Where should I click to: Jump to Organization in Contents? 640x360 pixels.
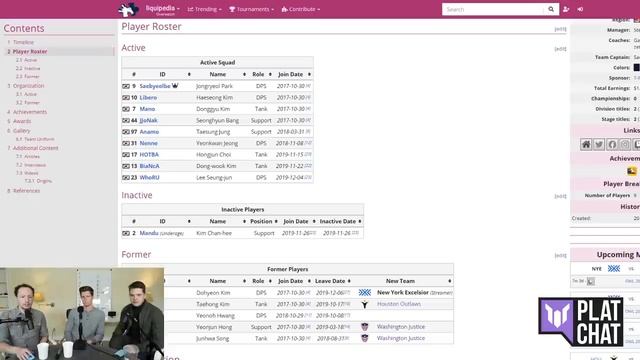(28, 86)
